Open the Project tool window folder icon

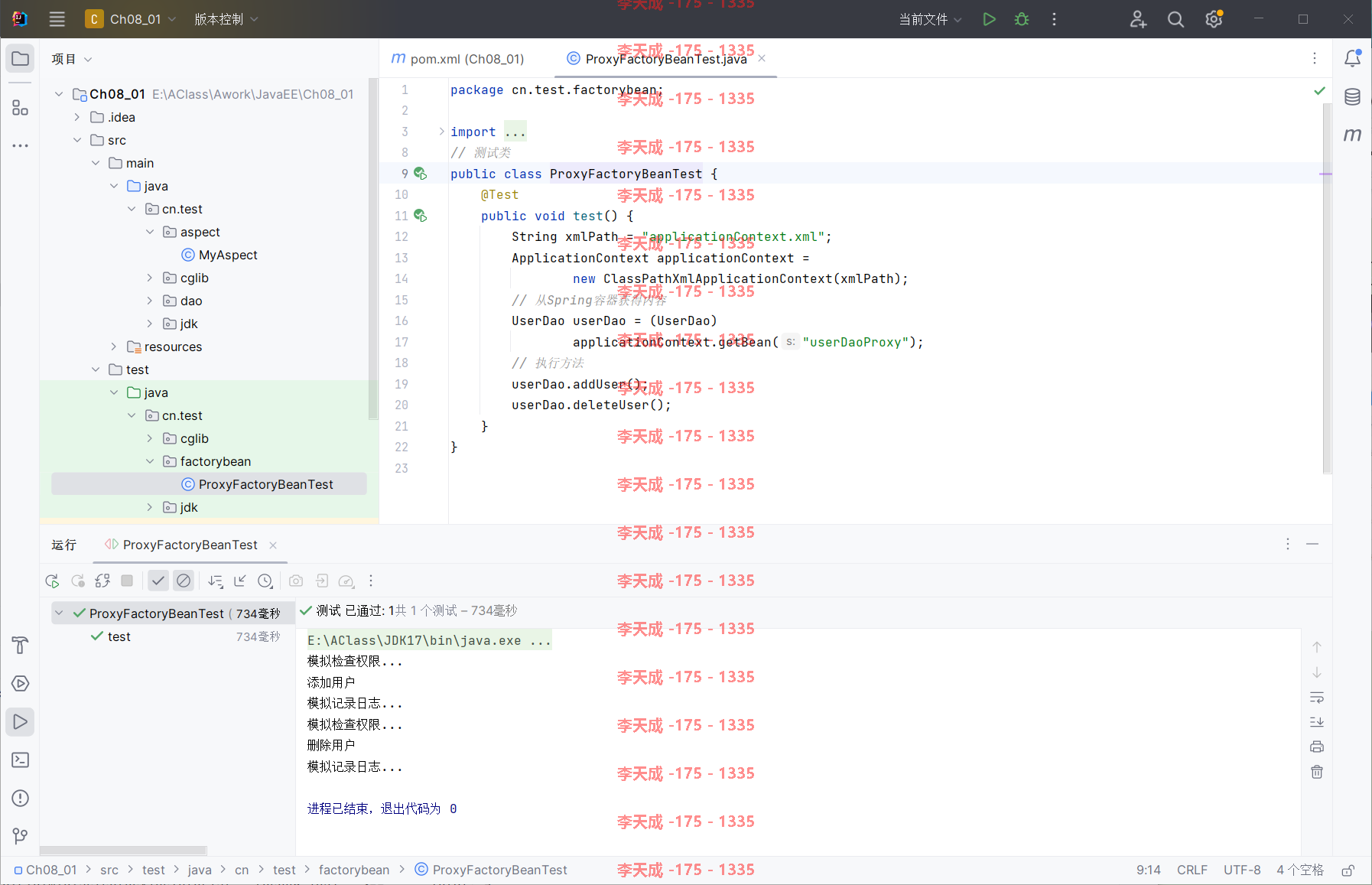tap(21, 59)
